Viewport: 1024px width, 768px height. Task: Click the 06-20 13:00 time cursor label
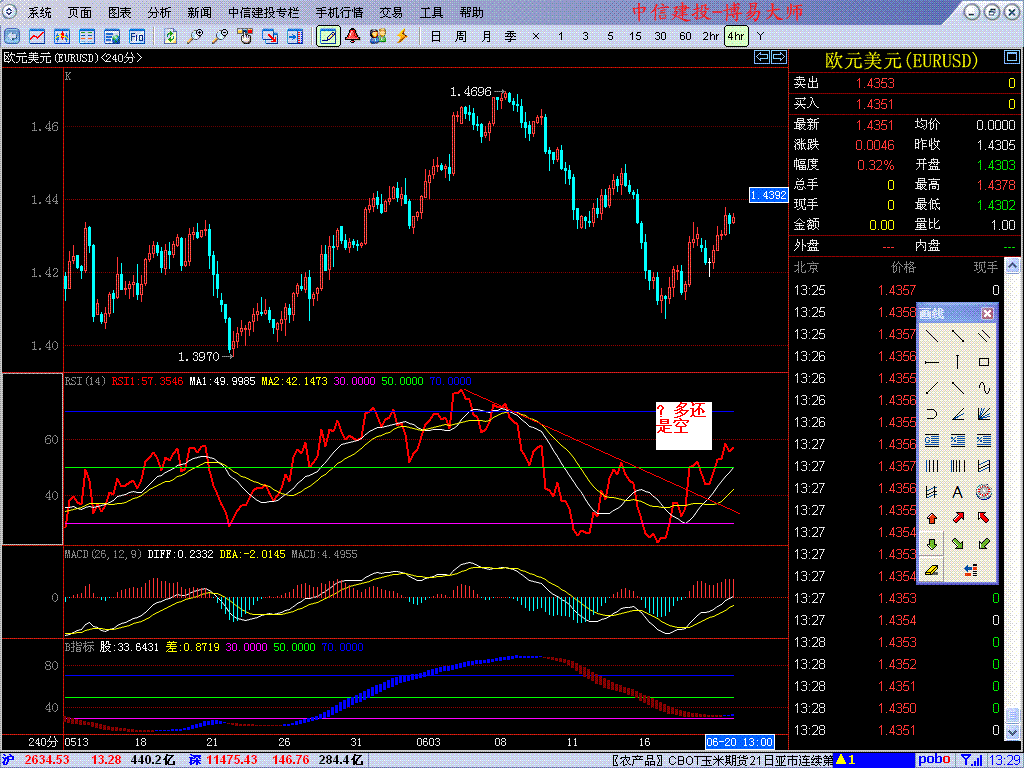(x=739, y=743)
